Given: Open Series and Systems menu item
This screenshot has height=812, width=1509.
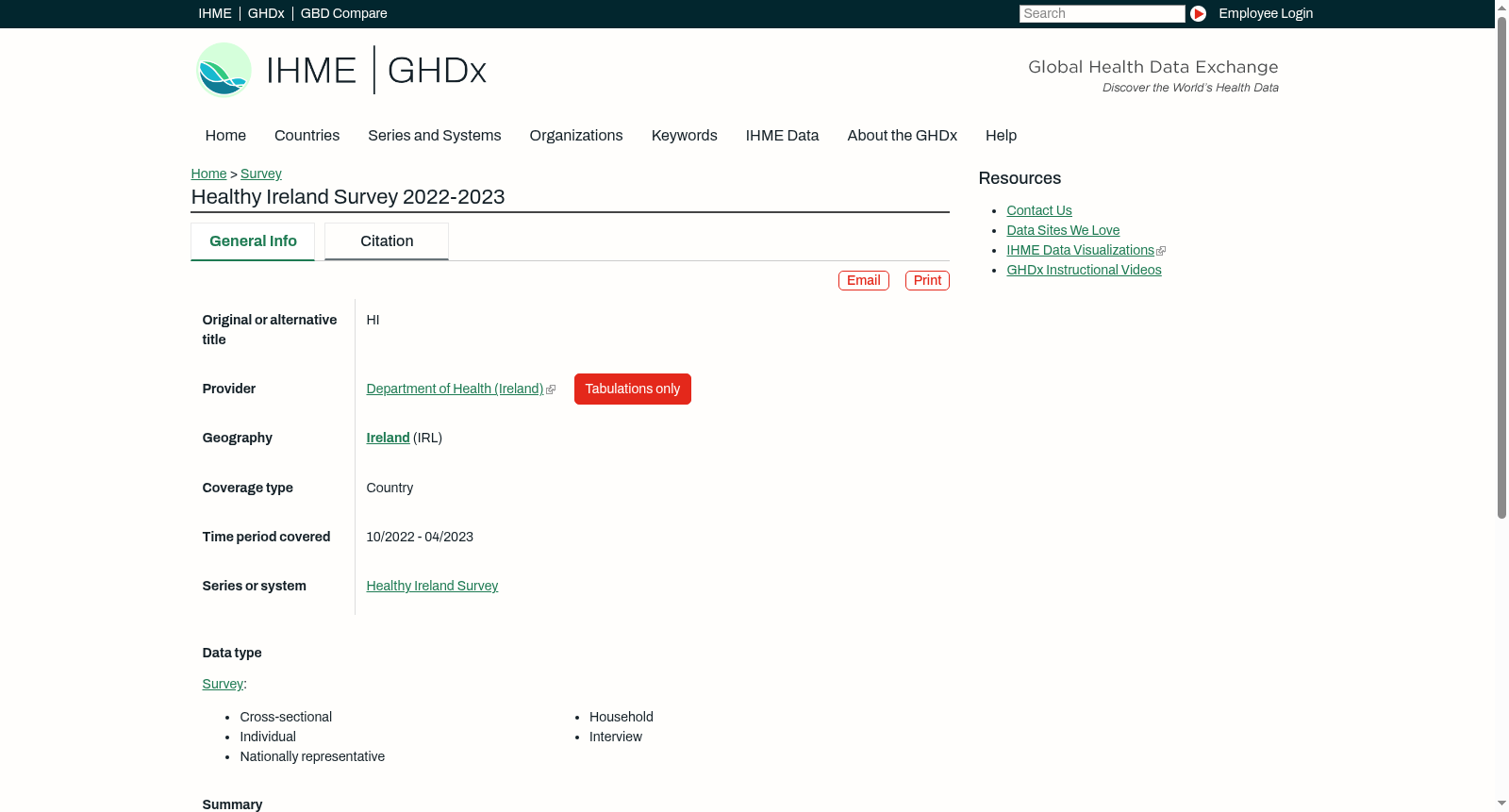Looking at the screenshot, I should (435, 136).
